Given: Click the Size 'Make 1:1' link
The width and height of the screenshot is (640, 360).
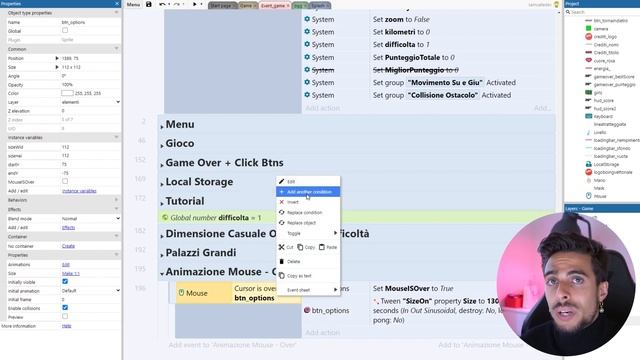Looking at the screenshot, I should [71, 273].
